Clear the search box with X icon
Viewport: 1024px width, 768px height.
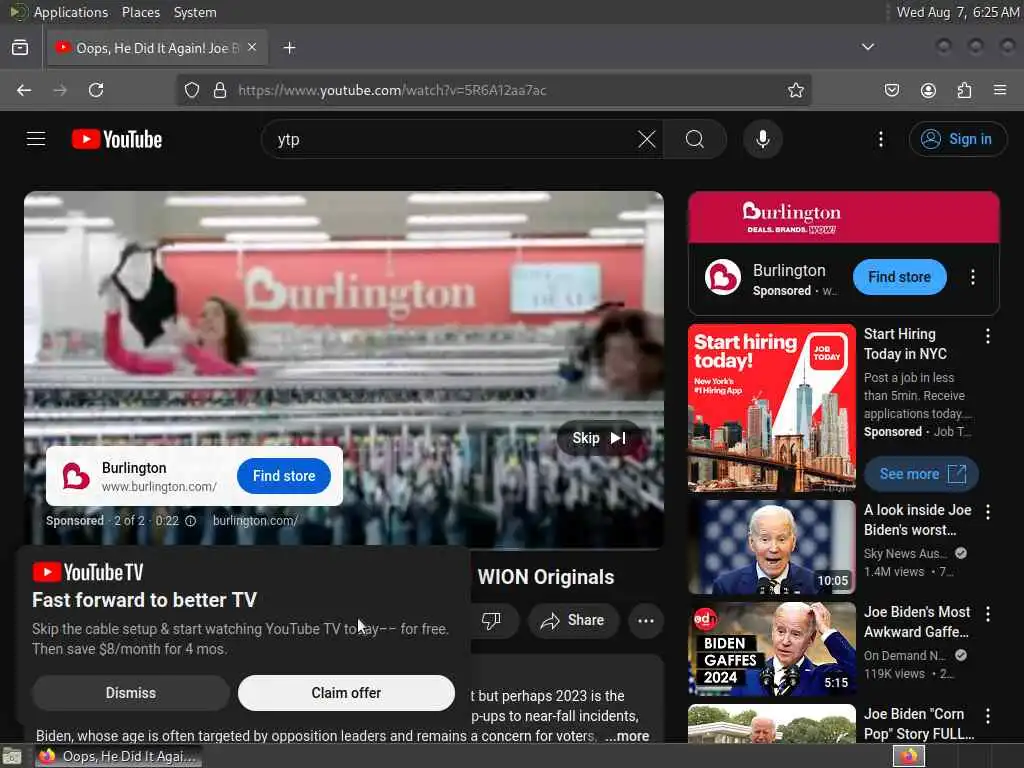[x=647, y=139]
